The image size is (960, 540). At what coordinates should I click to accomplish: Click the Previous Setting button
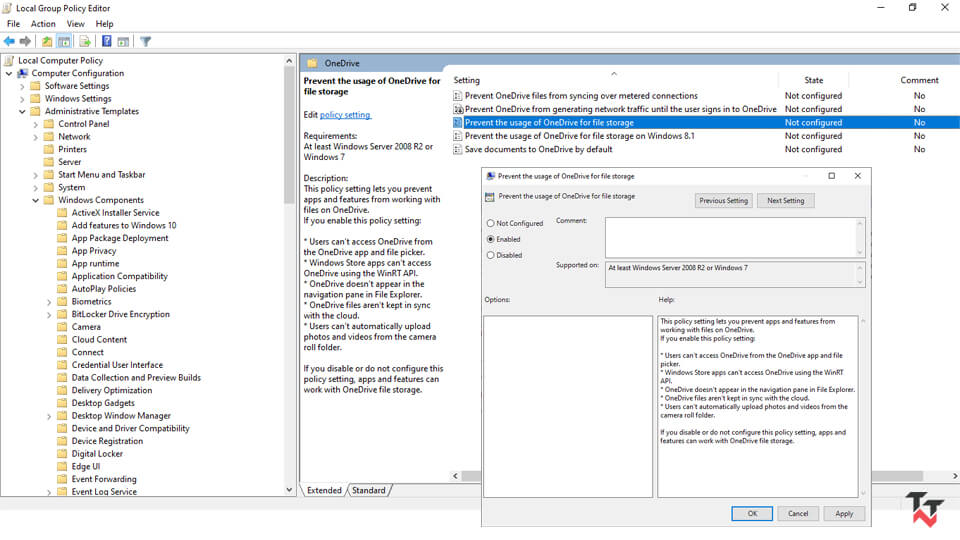(x=724, y=200)
